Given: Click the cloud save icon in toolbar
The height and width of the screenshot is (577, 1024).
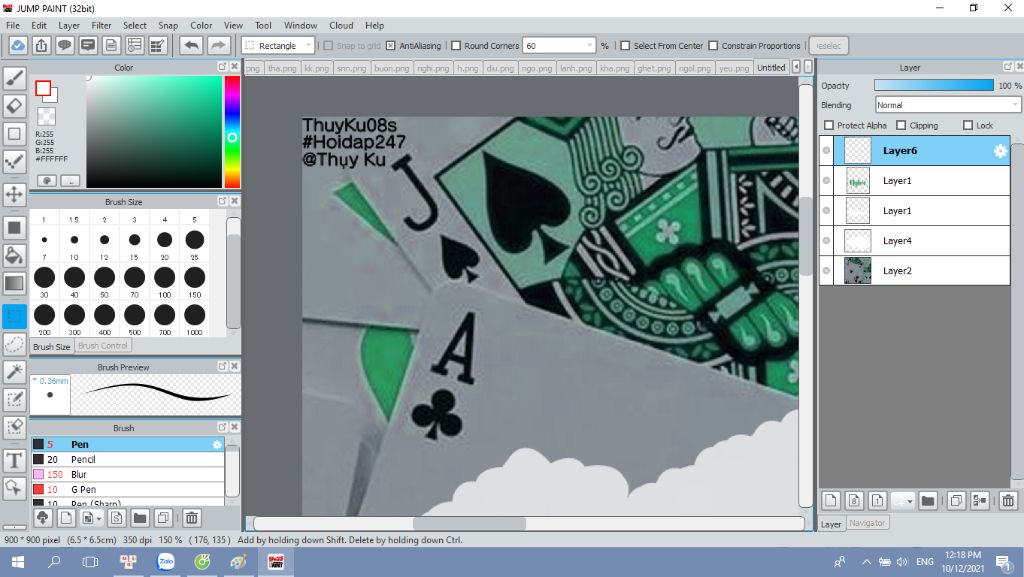Looking at the screenshot, I should (x=18, y=46).
